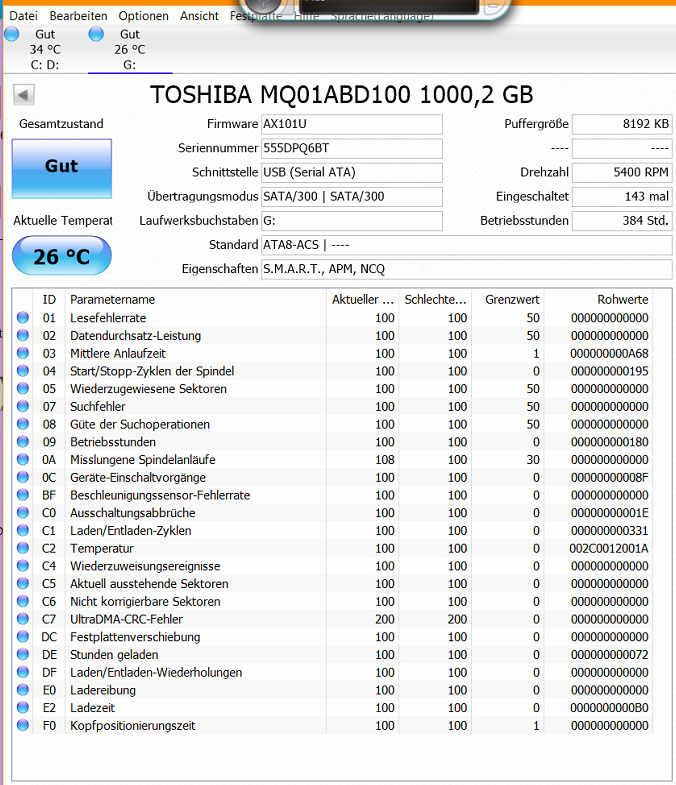Select the Ladereibung parameter name
Viewport: 676px width, 785px height.
[x=103, y=690]
